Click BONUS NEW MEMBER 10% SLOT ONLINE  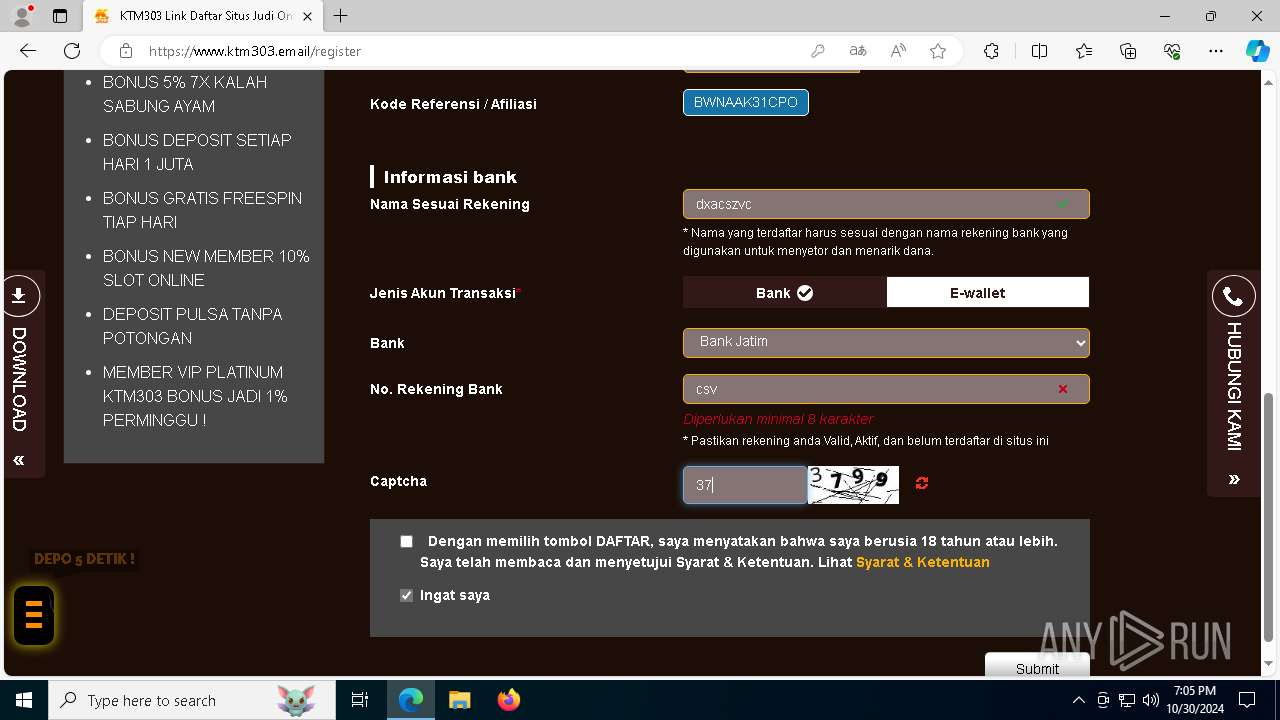206,268
